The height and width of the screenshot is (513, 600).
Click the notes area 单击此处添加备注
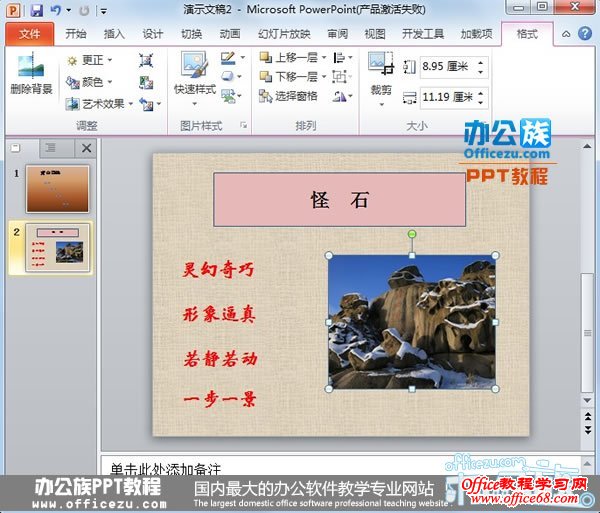300,469
